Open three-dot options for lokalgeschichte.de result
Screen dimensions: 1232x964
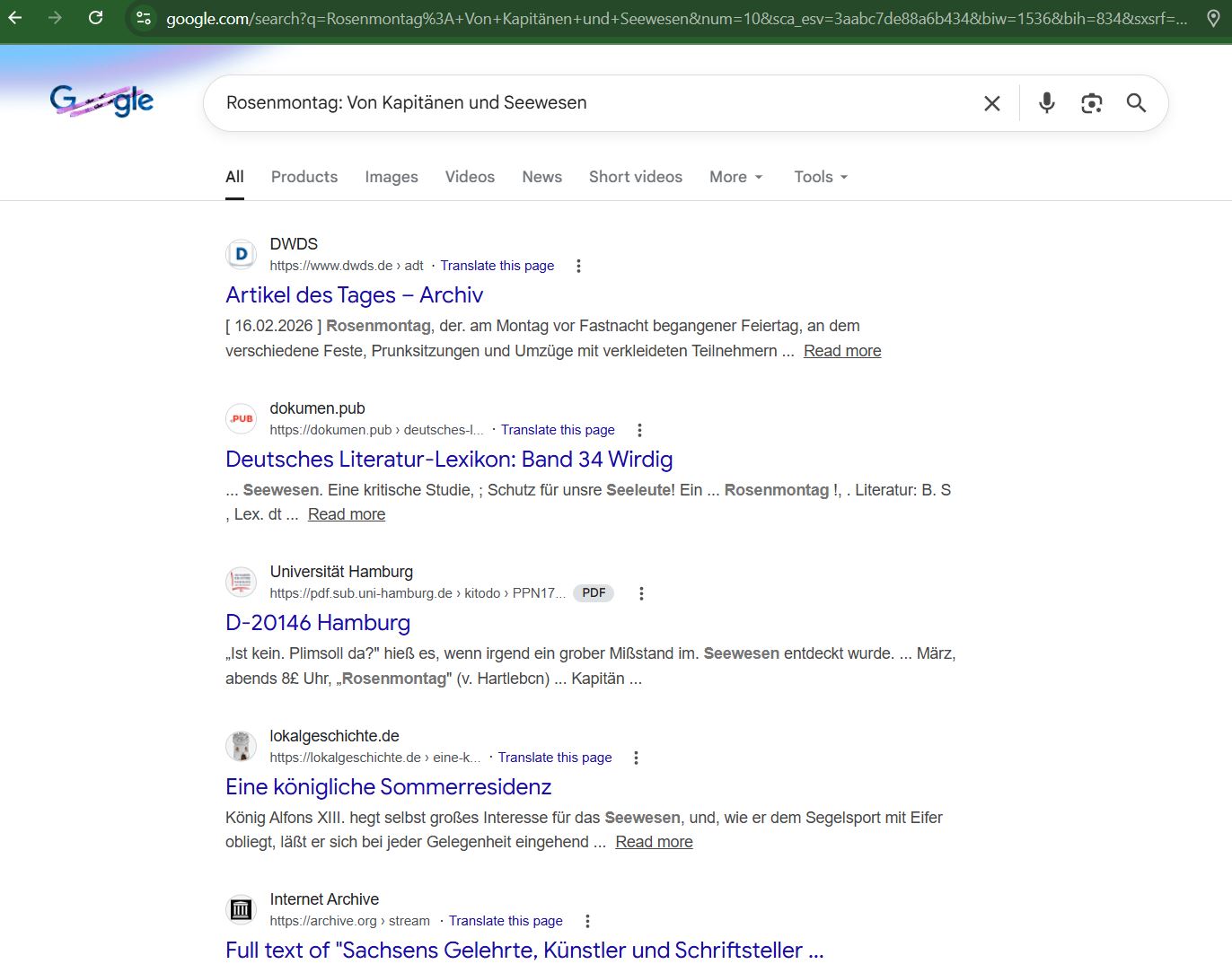636,758
